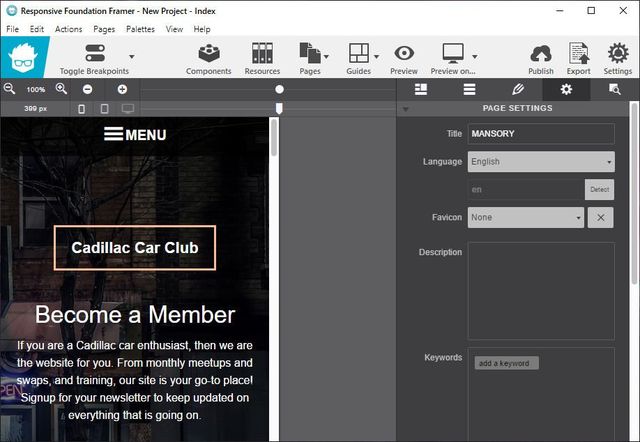
Task: Zoom out using the magnifier minus icon
Action: tap(10, 89)
